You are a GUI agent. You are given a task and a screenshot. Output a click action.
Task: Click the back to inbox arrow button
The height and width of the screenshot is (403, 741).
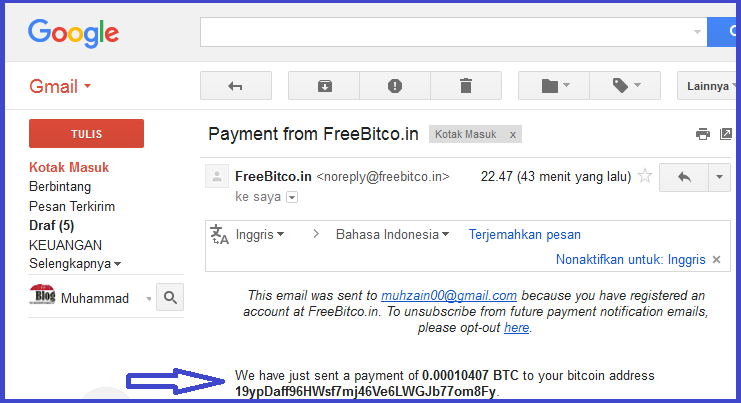tap(236, 86)
